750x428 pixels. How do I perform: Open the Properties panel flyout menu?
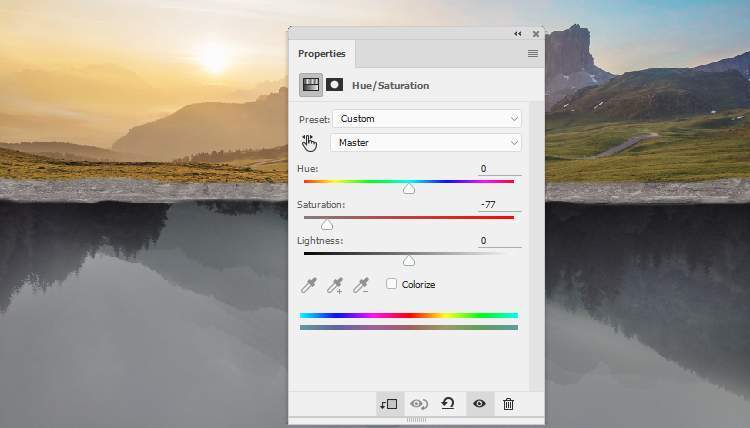[533, 54]
